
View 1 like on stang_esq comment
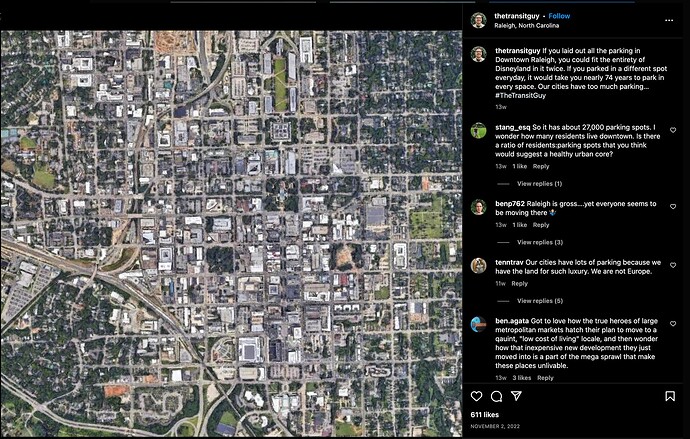click(519, 166)
